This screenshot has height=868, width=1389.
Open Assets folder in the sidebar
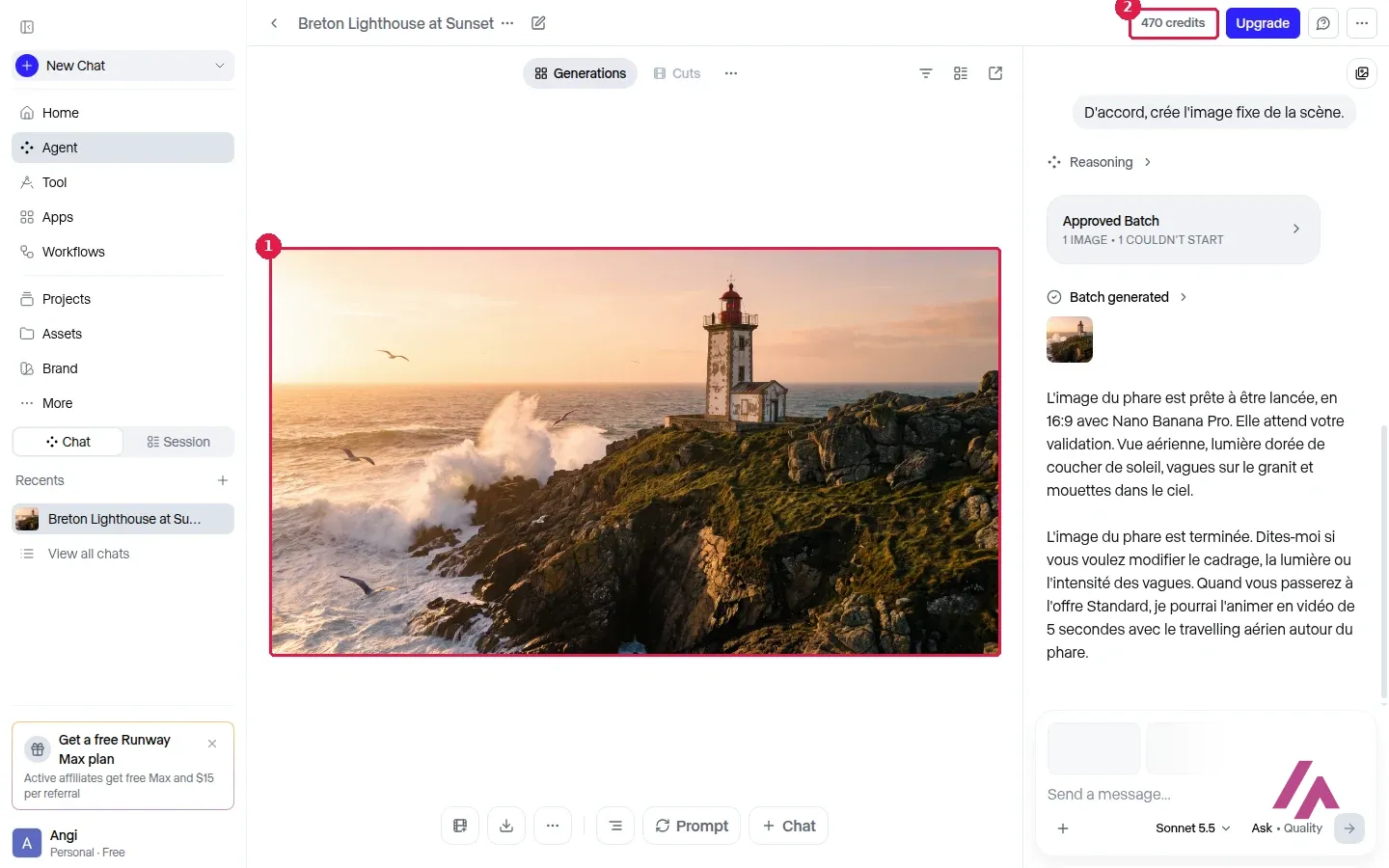(123, 334)
